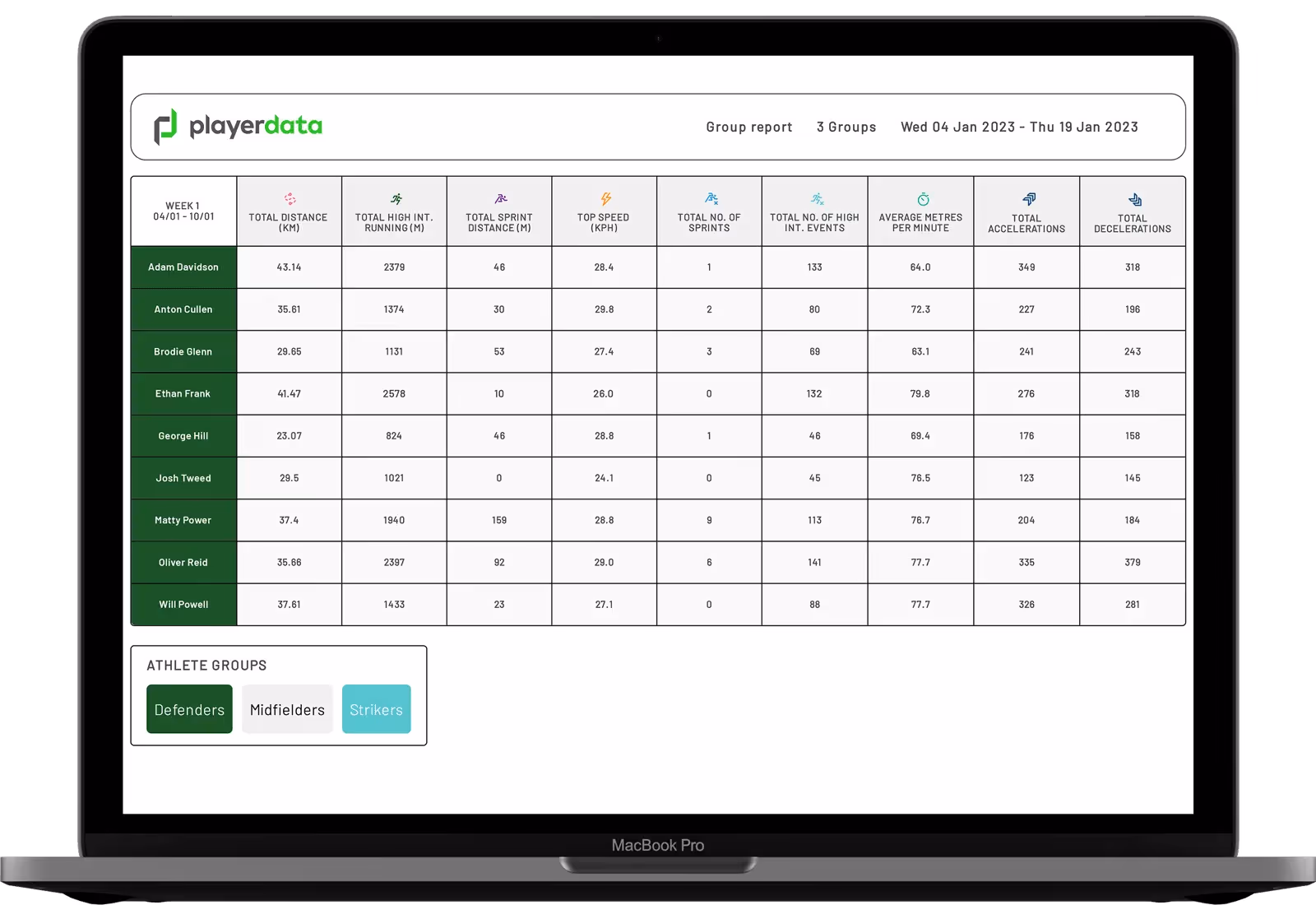Click Will Powell's accelerations 326
Image resolution: width=1316 pixels, height=905 pixels.
pos(1026,605)
